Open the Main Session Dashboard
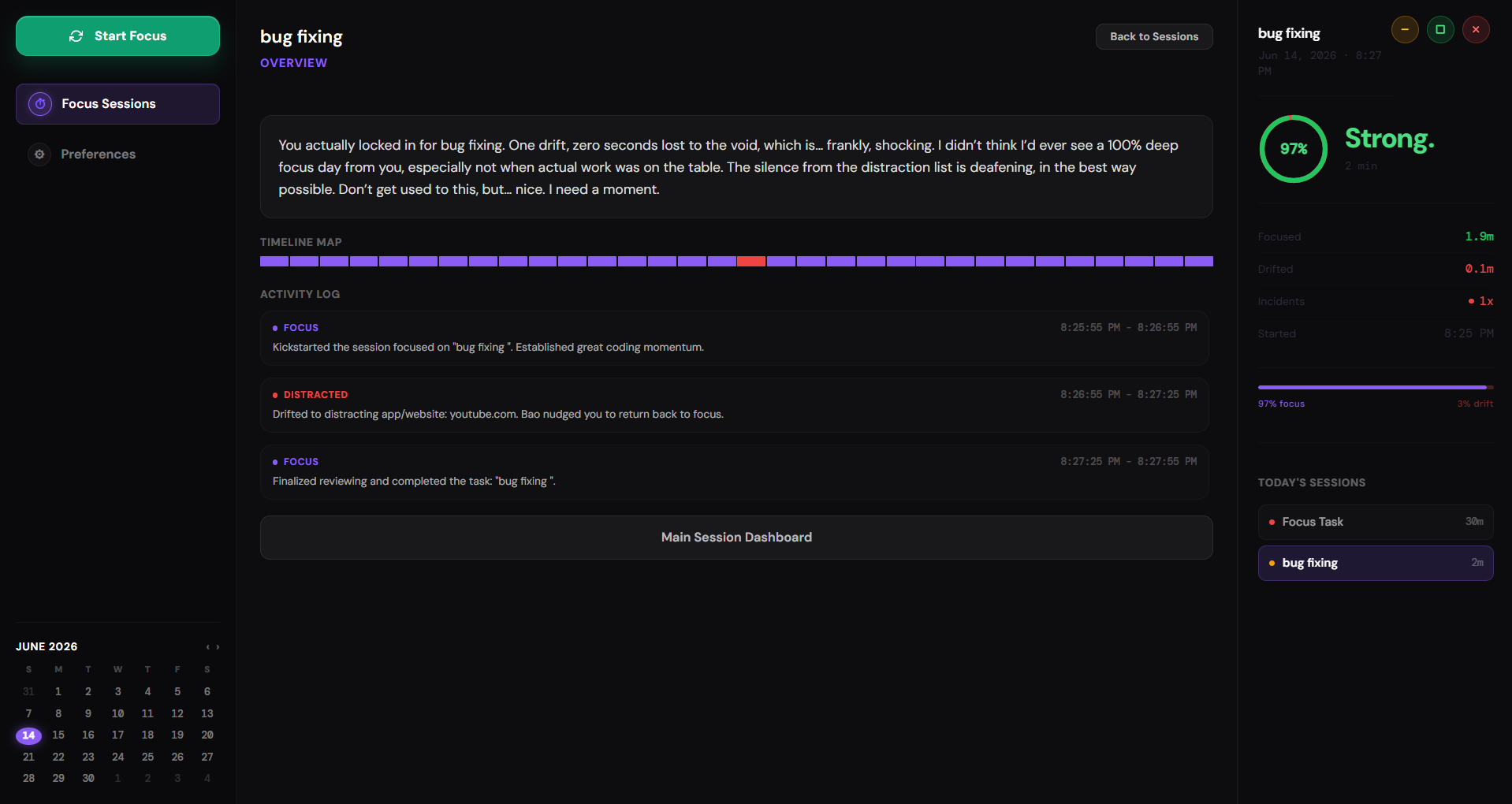1512x804 pixels. [736, 538]
